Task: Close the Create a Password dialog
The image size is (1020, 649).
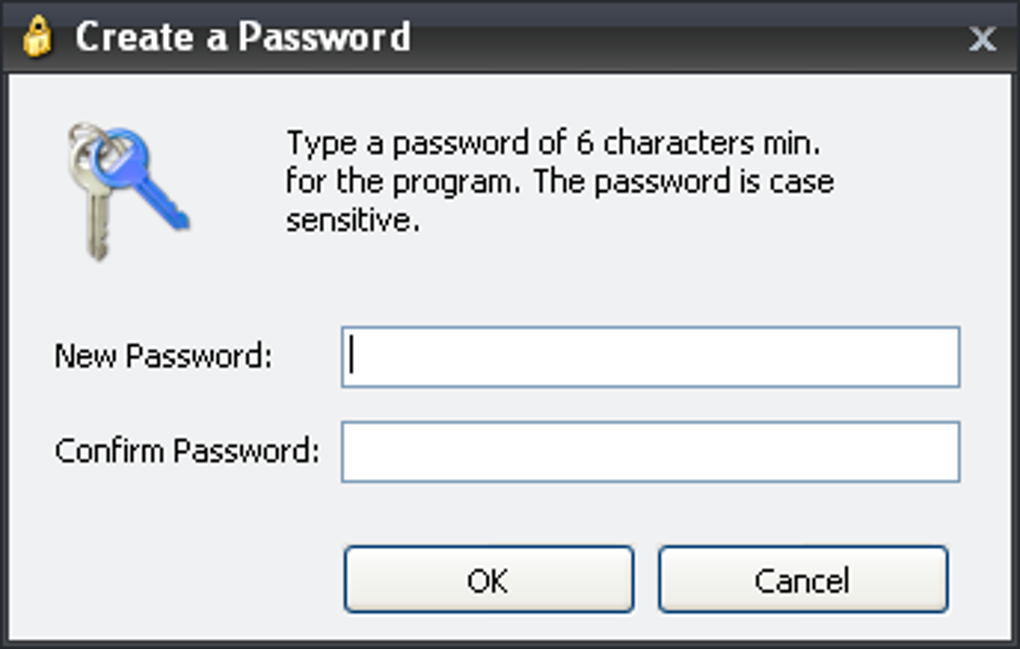Action: (x=982, y=38)
